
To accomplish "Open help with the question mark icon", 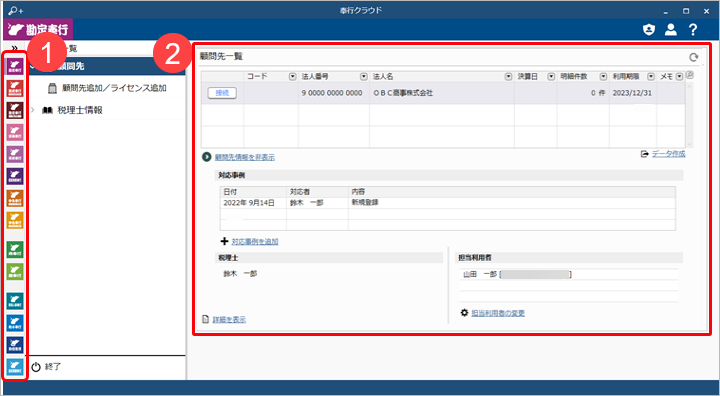I will [693, 30].
